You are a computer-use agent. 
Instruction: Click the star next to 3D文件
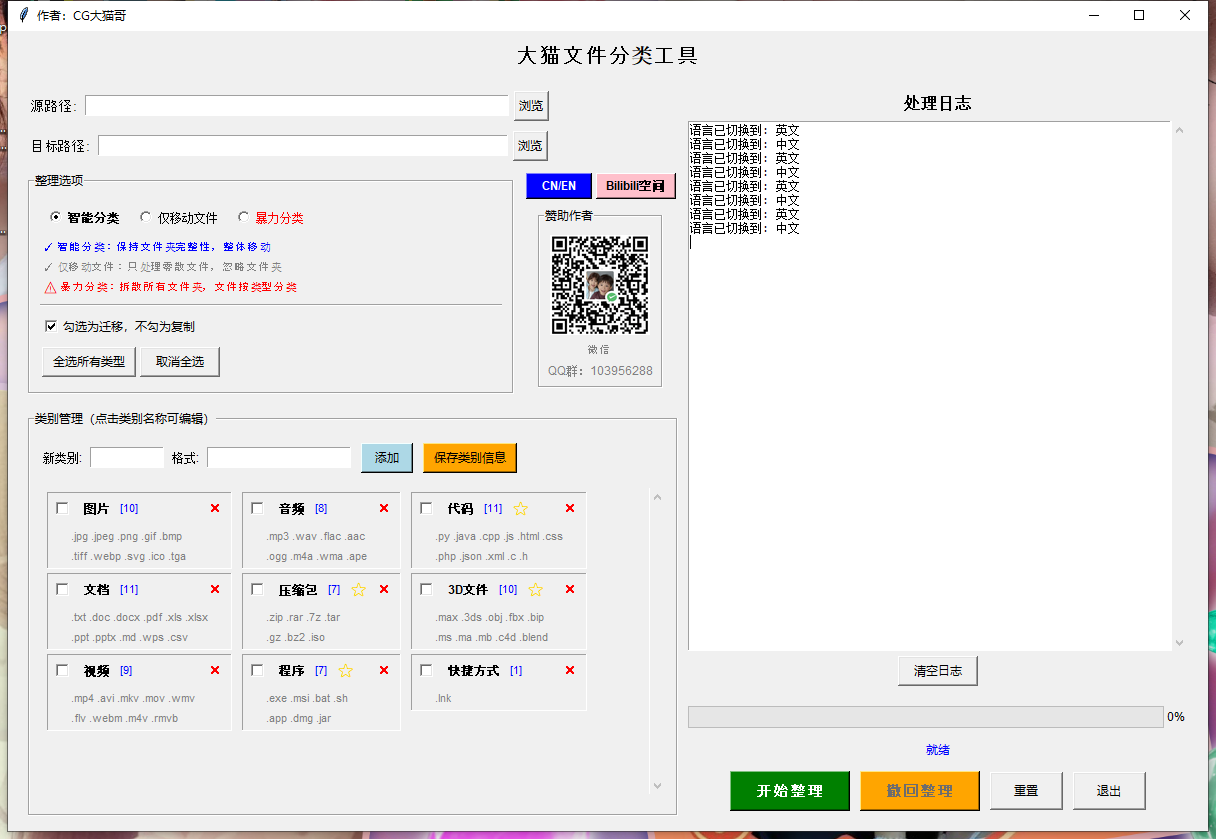pyautogui.click(x=535, y=589)
